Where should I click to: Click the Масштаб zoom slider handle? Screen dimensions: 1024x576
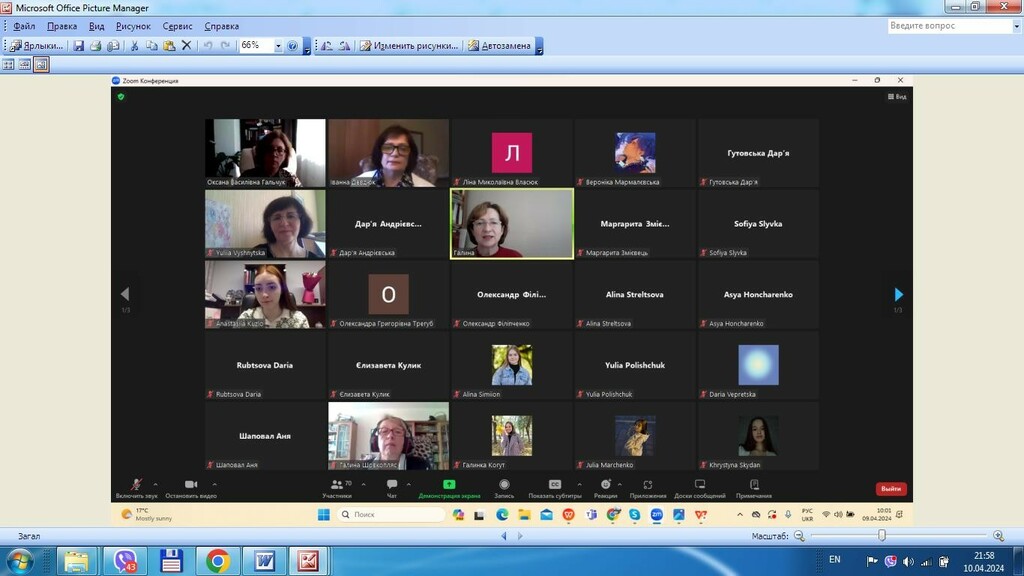(882, 536)
